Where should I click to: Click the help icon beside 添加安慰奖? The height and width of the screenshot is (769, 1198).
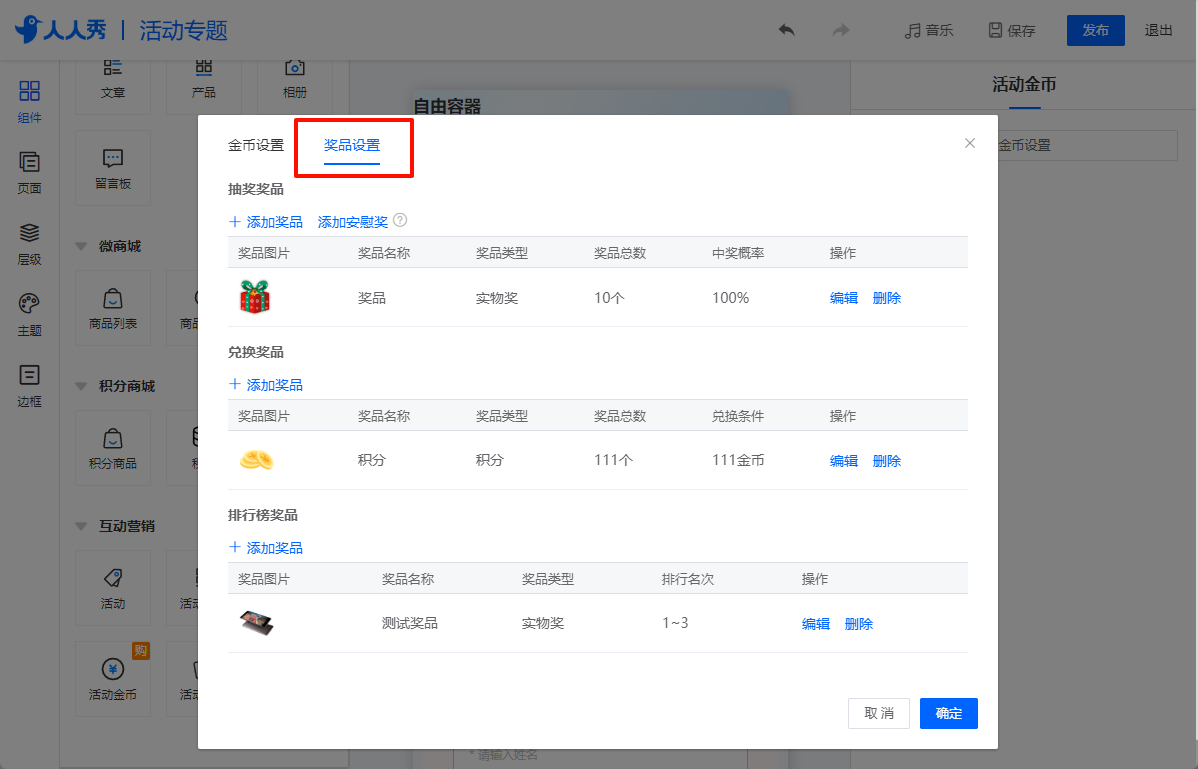click(400, 221)
